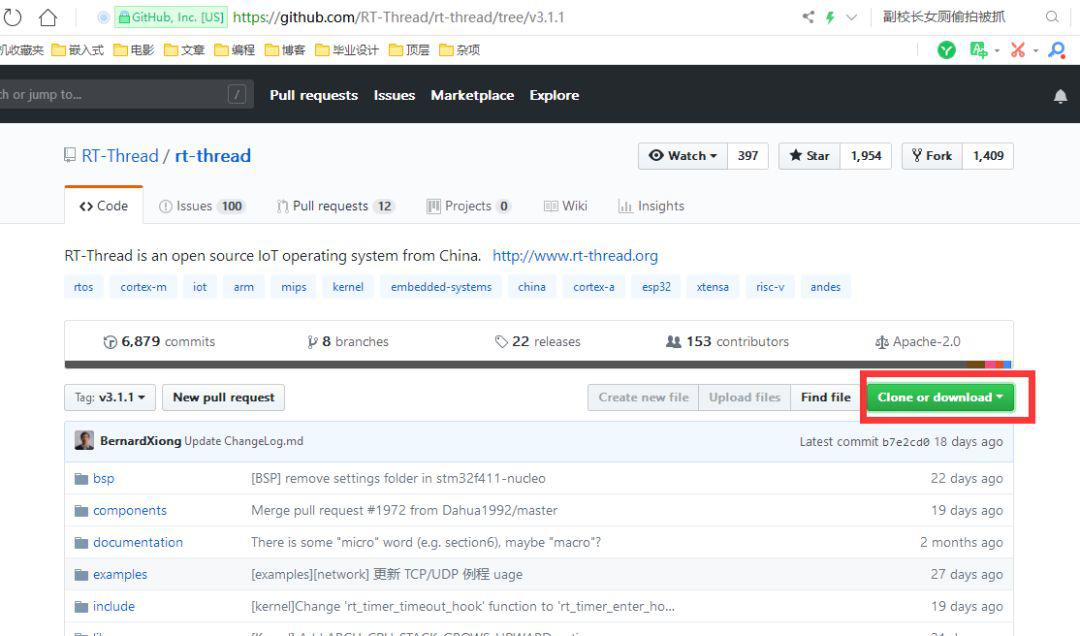Open Explore in top navigation
The width and height of the screenshot is (1080, 636).
554,95
